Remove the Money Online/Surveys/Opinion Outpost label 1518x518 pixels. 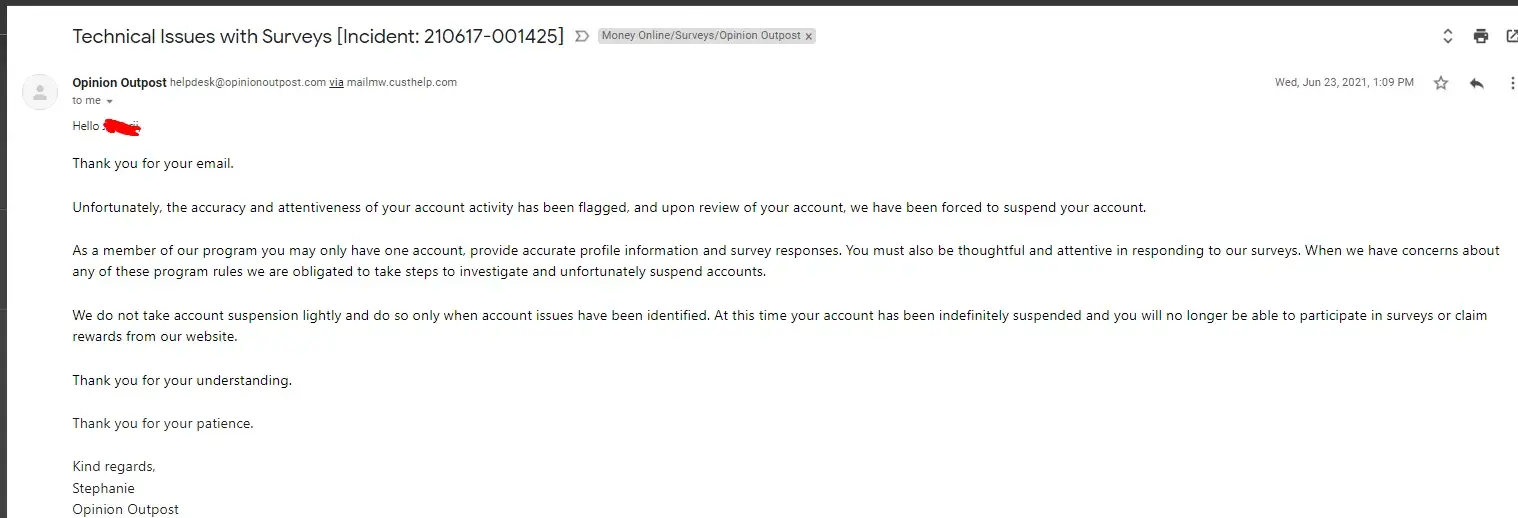pos(809,36)
